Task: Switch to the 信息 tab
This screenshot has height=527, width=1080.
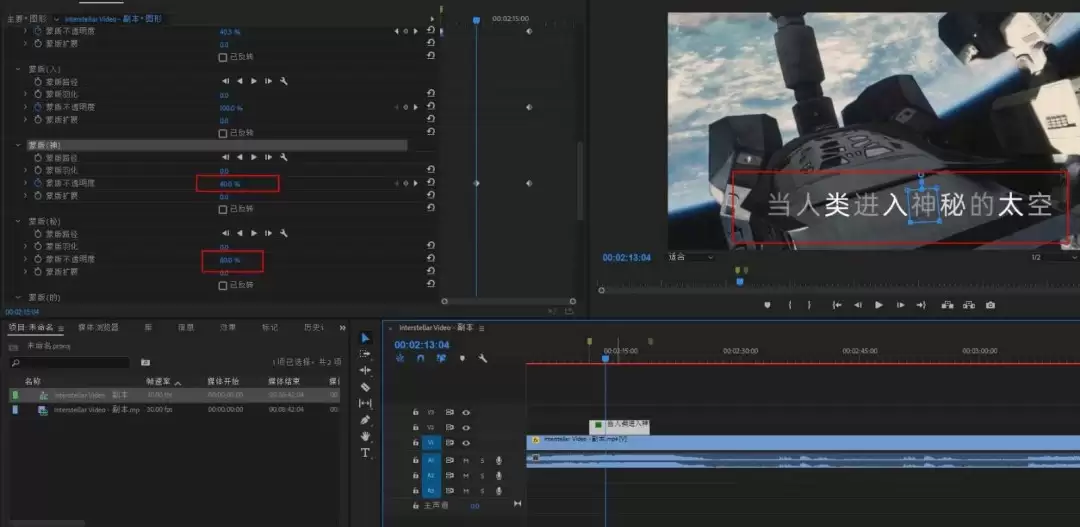Action: click(x=186, y=328)
